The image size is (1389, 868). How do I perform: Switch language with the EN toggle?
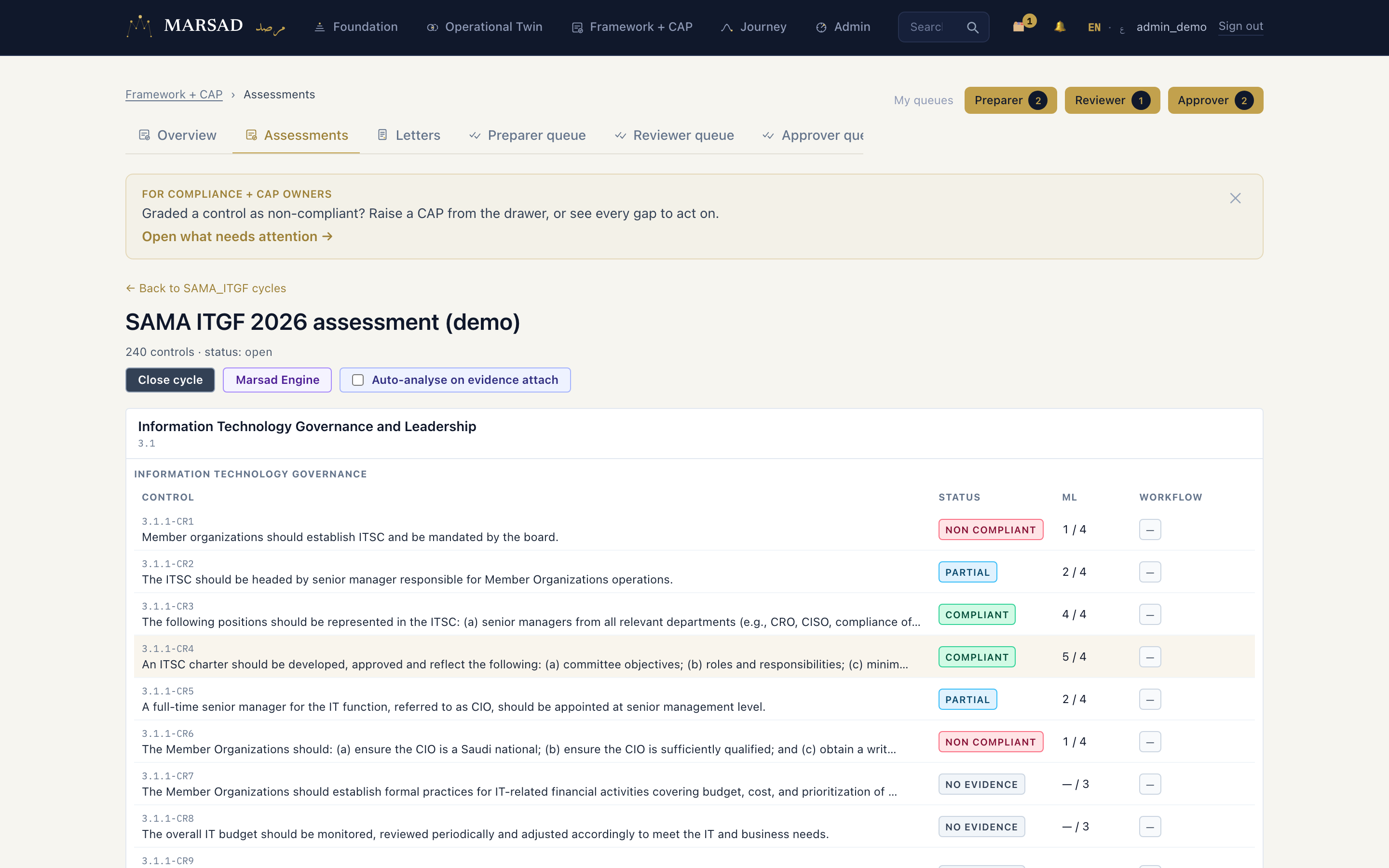1094,27
